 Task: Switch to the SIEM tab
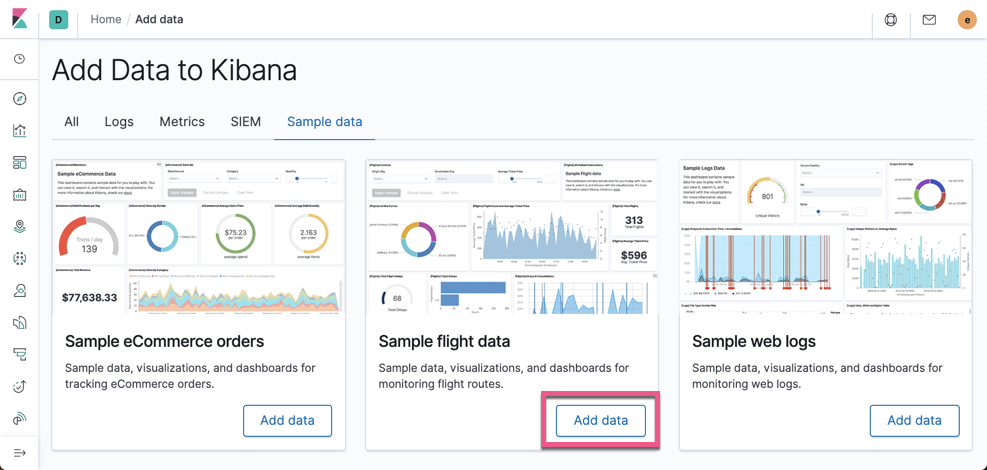pos(245,121)
